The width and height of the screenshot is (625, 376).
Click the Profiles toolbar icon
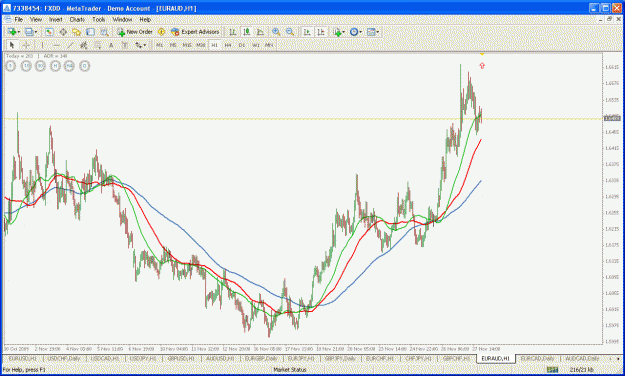click(x=29, y=31)
